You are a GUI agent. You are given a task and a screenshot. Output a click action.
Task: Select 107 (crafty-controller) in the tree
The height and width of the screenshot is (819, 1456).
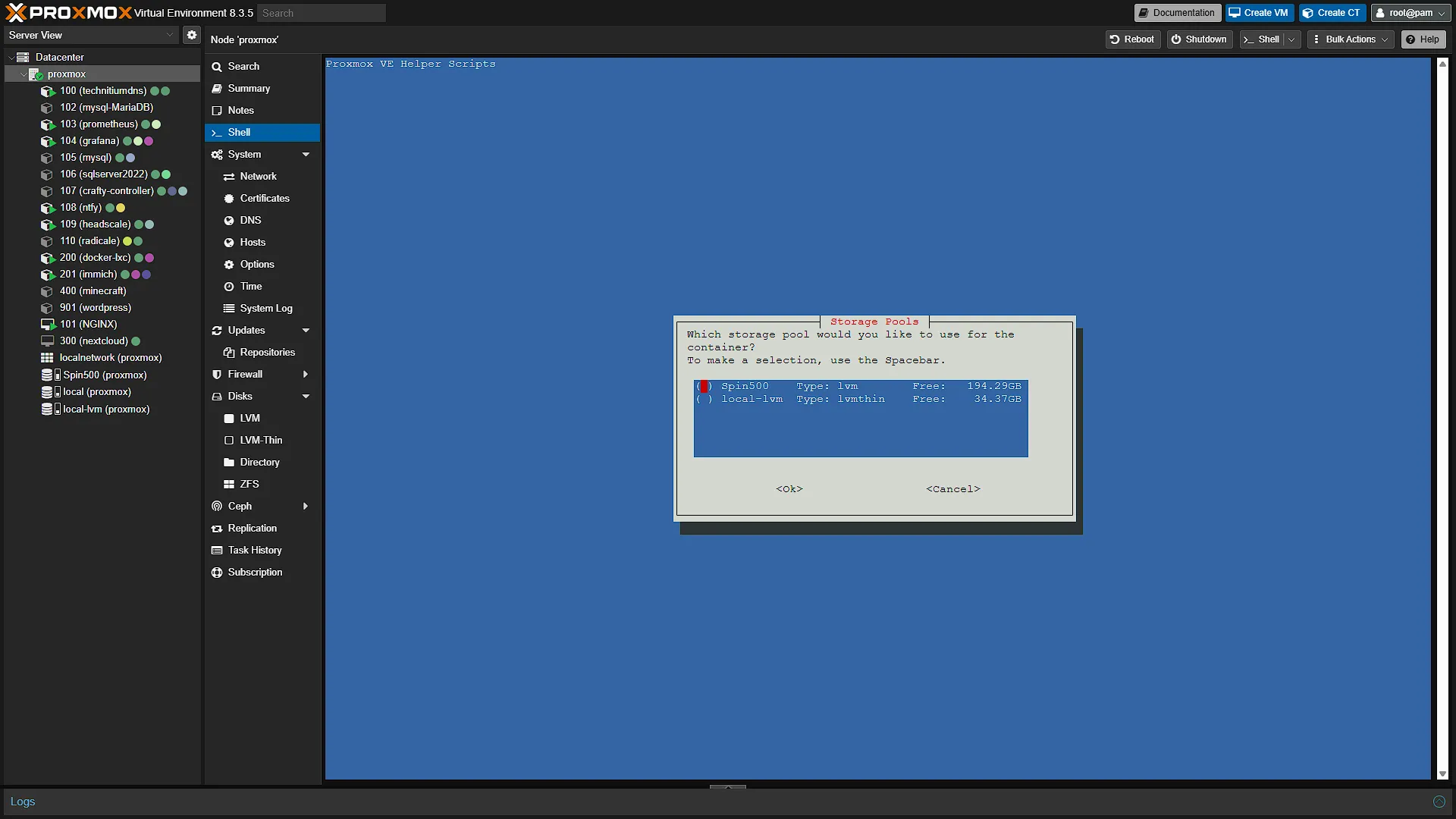point(102,191)
